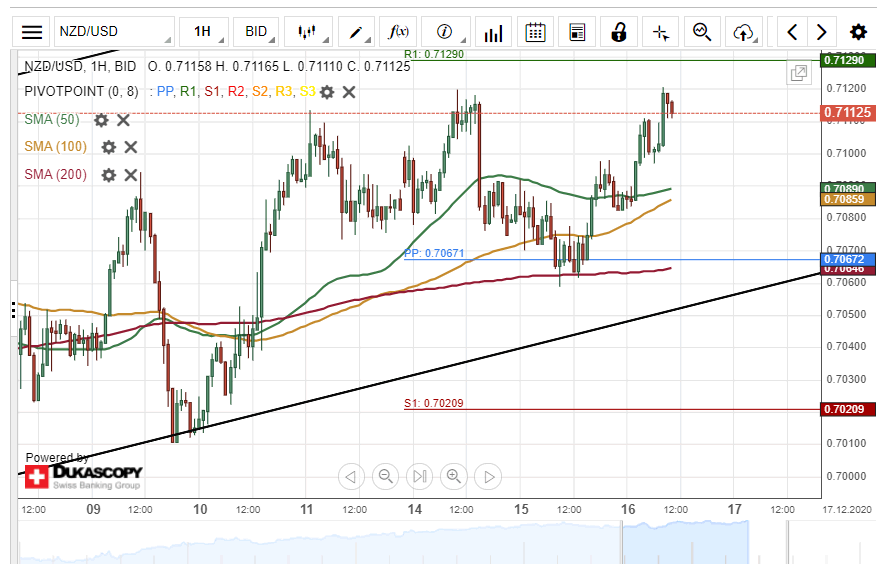The height and width of the screenshot is (576, 877).
Task: Click the magnifier zoom tool in toolbar
Action: coord(702,32)
